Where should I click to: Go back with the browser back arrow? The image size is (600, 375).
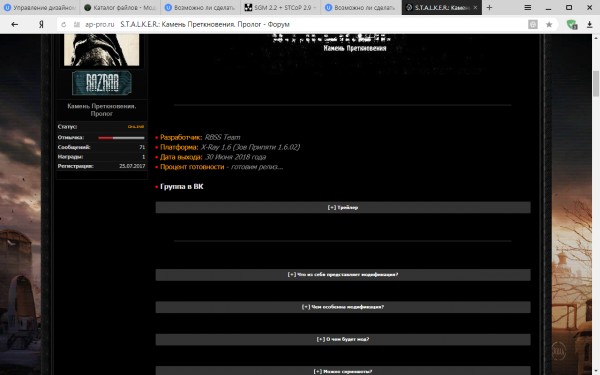[15, 24]
